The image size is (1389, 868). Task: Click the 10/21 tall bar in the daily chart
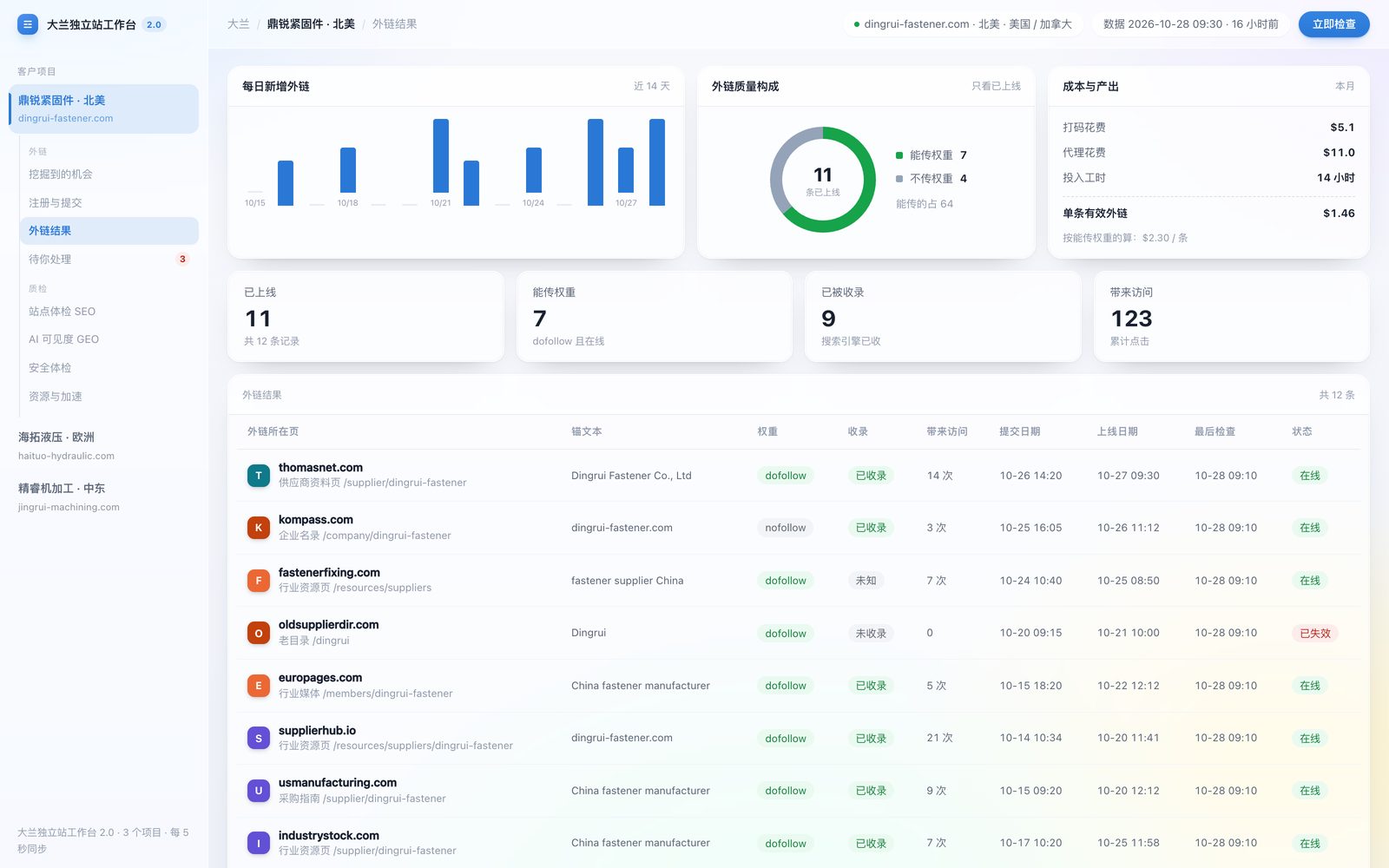click(x=441, y=155)
